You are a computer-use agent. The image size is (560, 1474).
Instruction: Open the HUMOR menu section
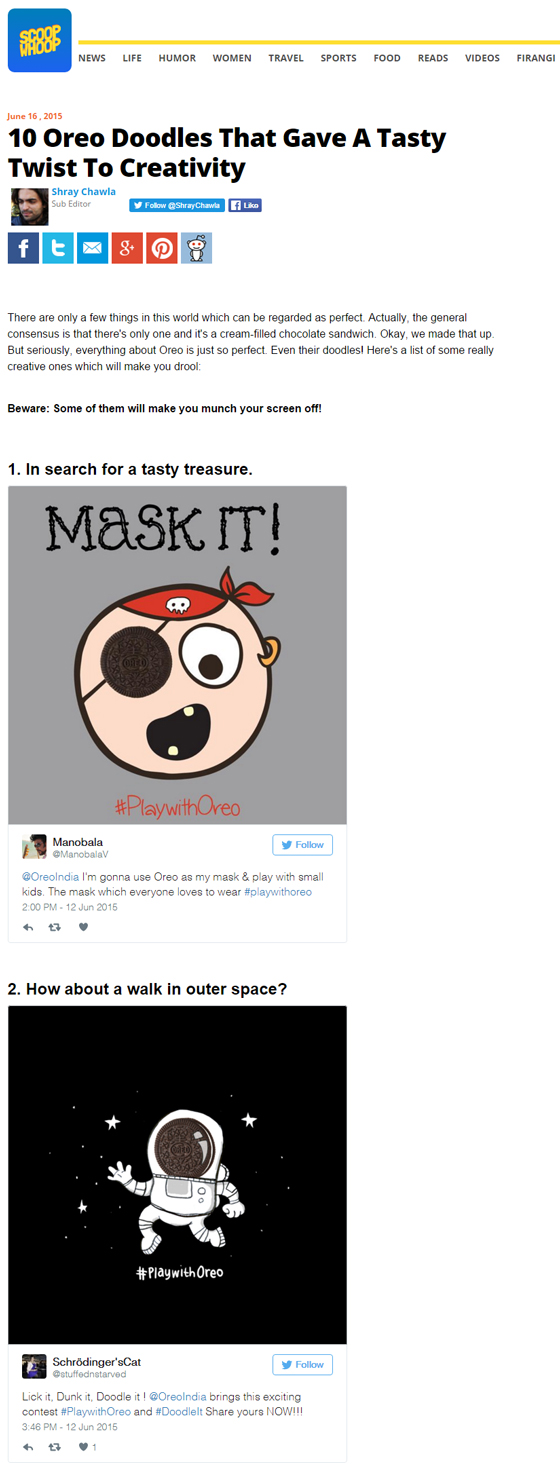tap(177, 58)
